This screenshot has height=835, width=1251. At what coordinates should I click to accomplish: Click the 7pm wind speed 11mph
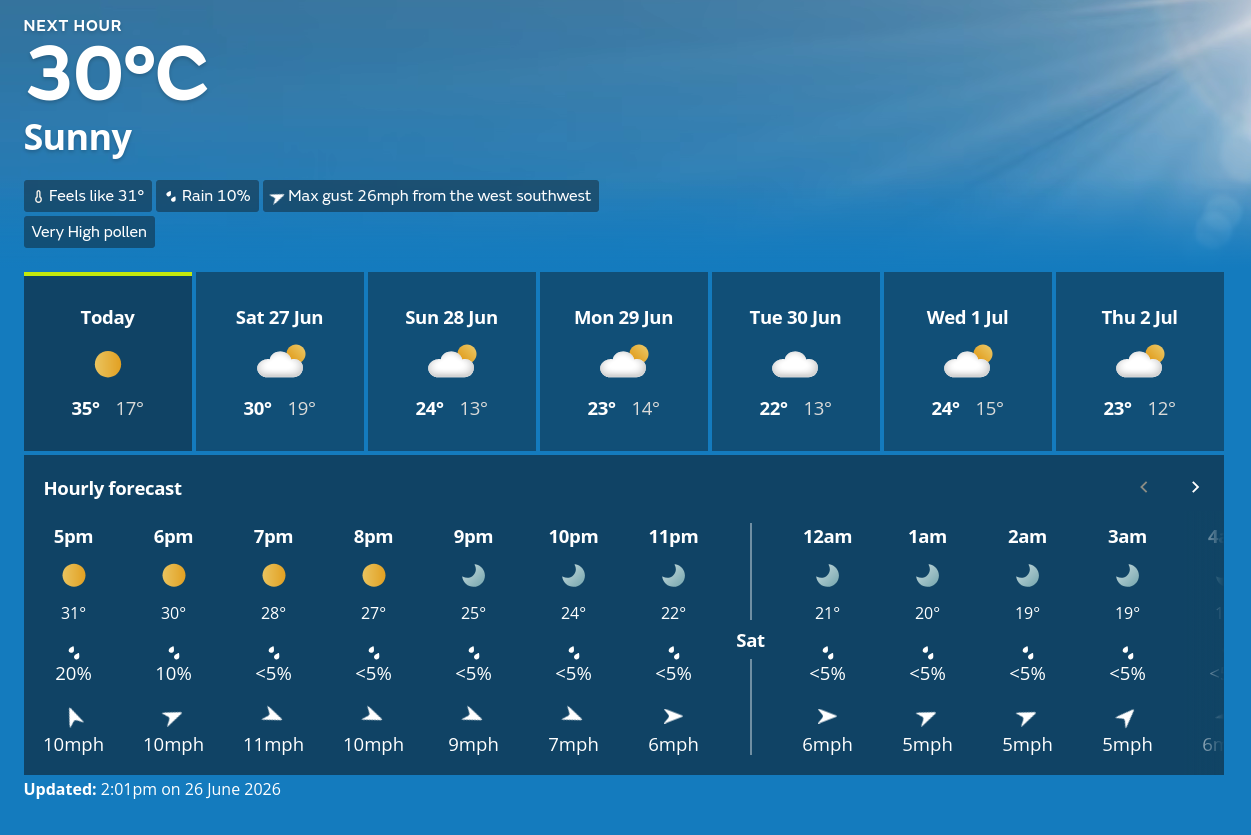[x=273, y=745]
